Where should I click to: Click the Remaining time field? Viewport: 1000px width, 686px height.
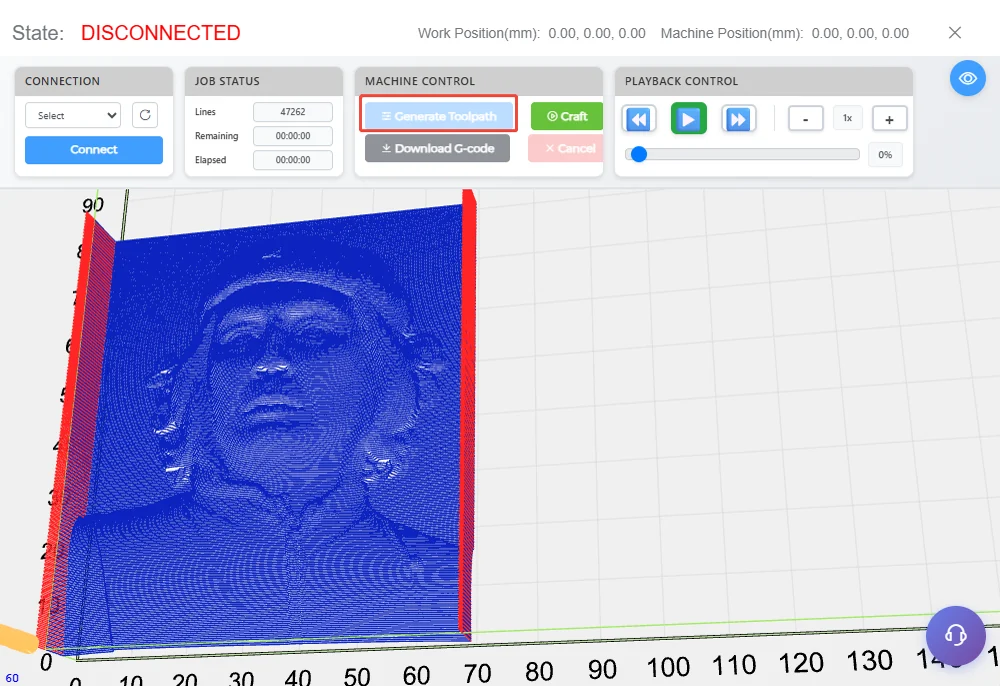coord(293,136)
